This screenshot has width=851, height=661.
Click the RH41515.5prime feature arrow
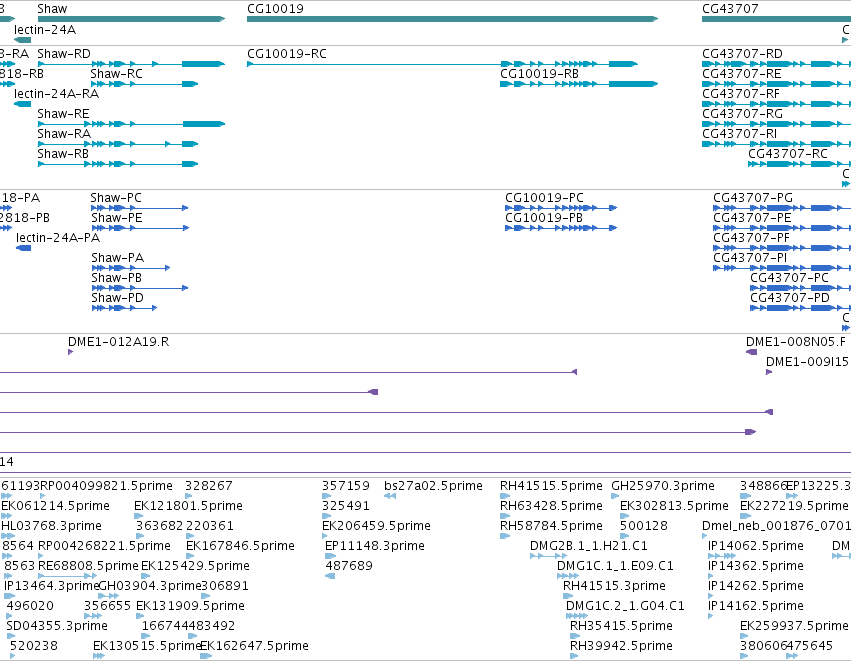pos(505,495)
